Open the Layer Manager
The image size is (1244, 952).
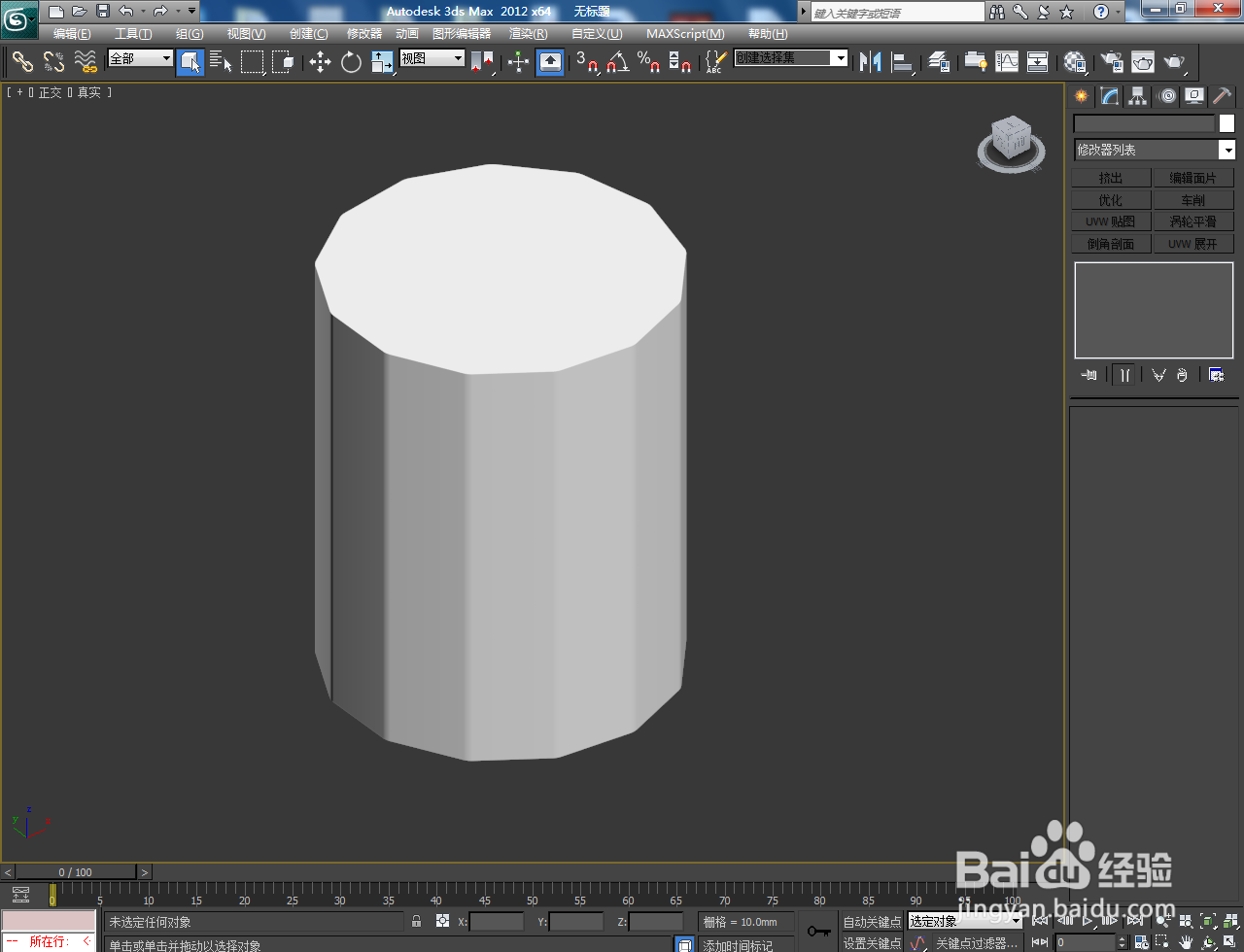tap(939, 62)
